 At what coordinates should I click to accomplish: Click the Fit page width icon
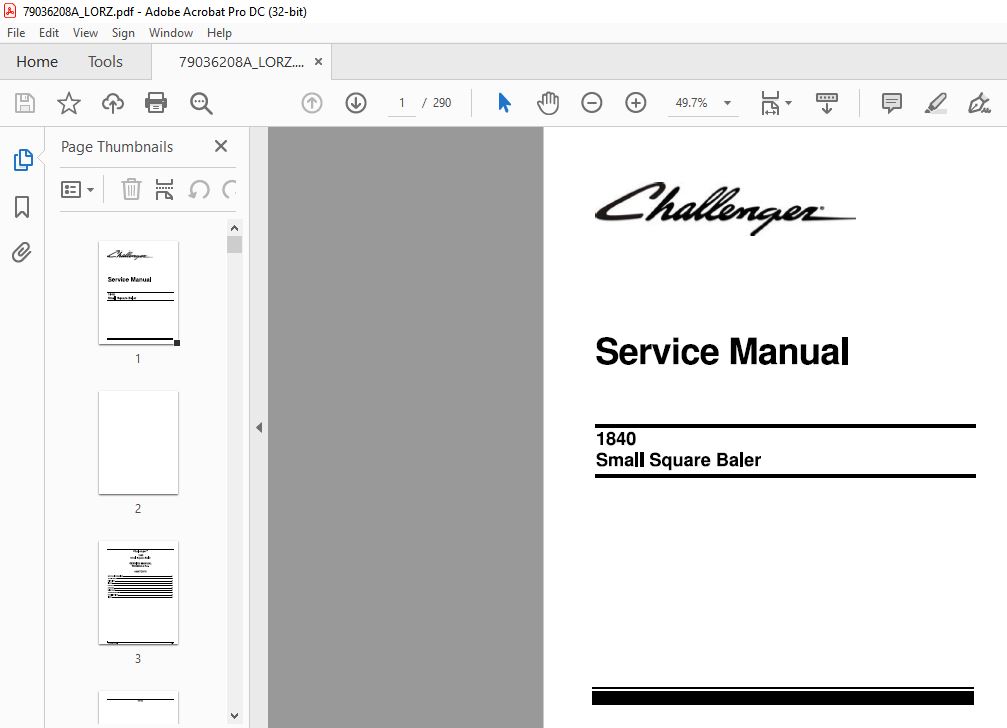coord(770,103)
